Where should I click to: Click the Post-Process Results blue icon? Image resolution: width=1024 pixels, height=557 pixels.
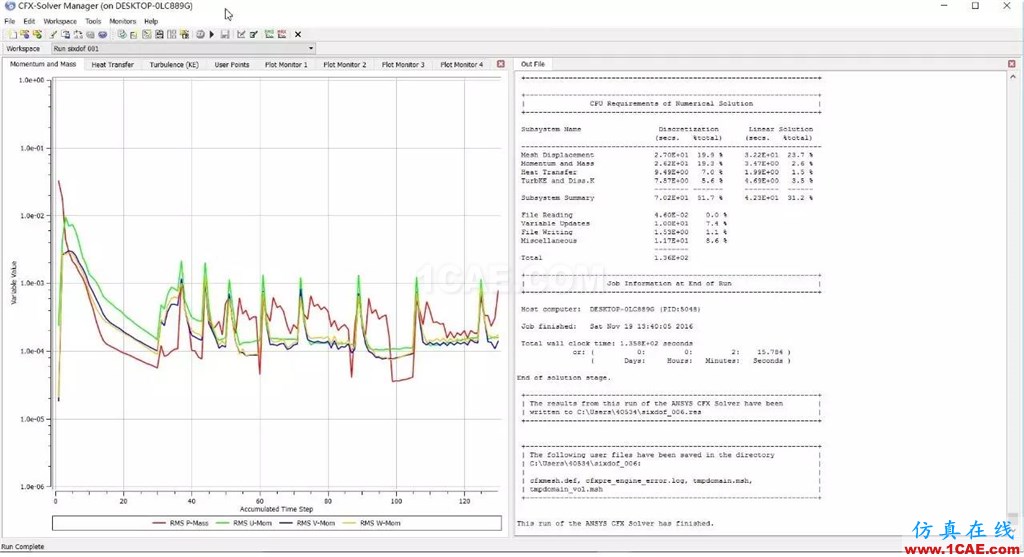(103, 34)
